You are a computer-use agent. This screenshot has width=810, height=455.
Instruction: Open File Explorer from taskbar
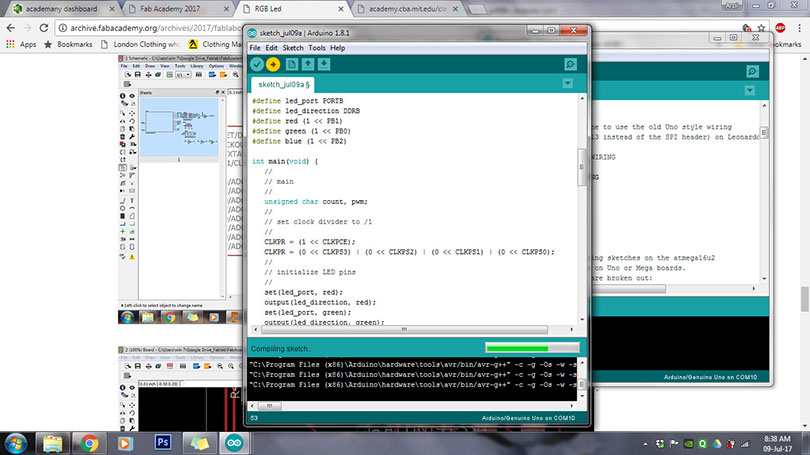coord(52,443)
